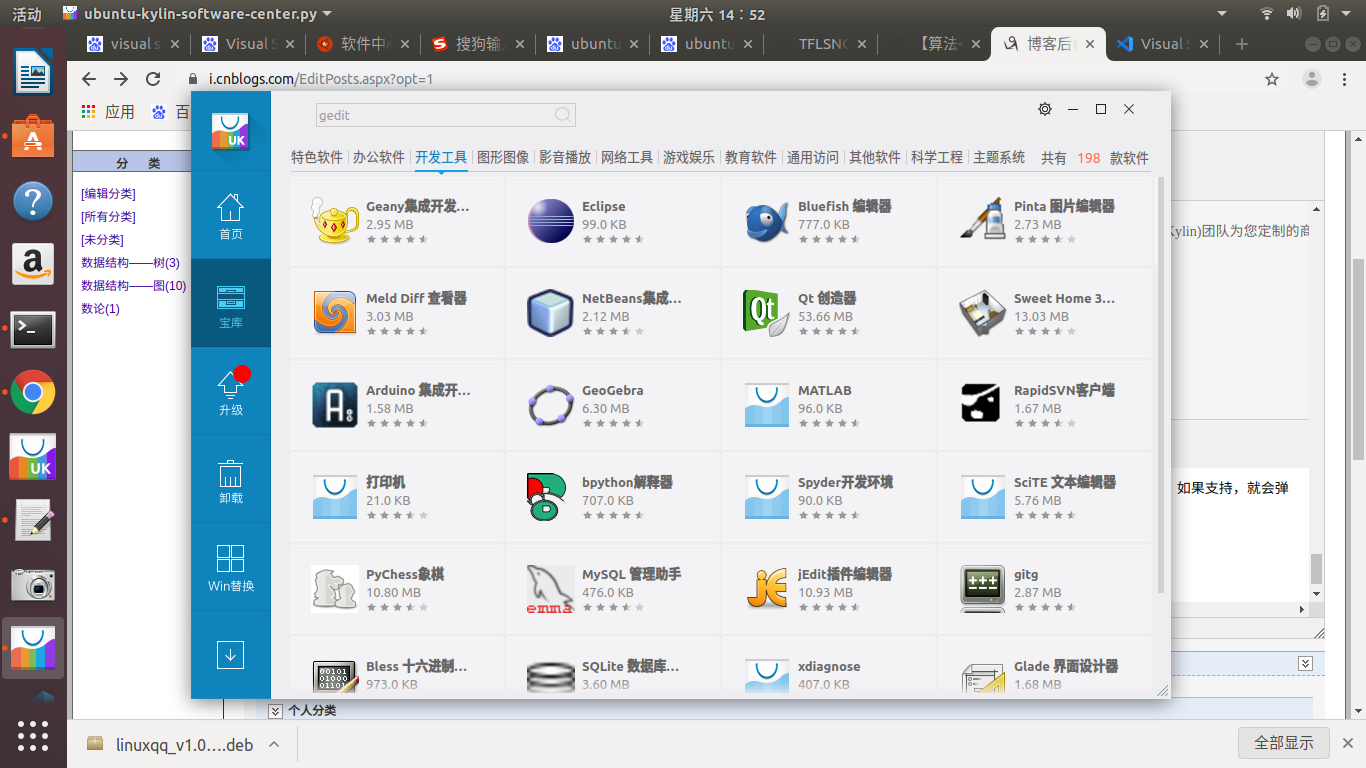Open the 打印机 app entry

coord(397,496)
